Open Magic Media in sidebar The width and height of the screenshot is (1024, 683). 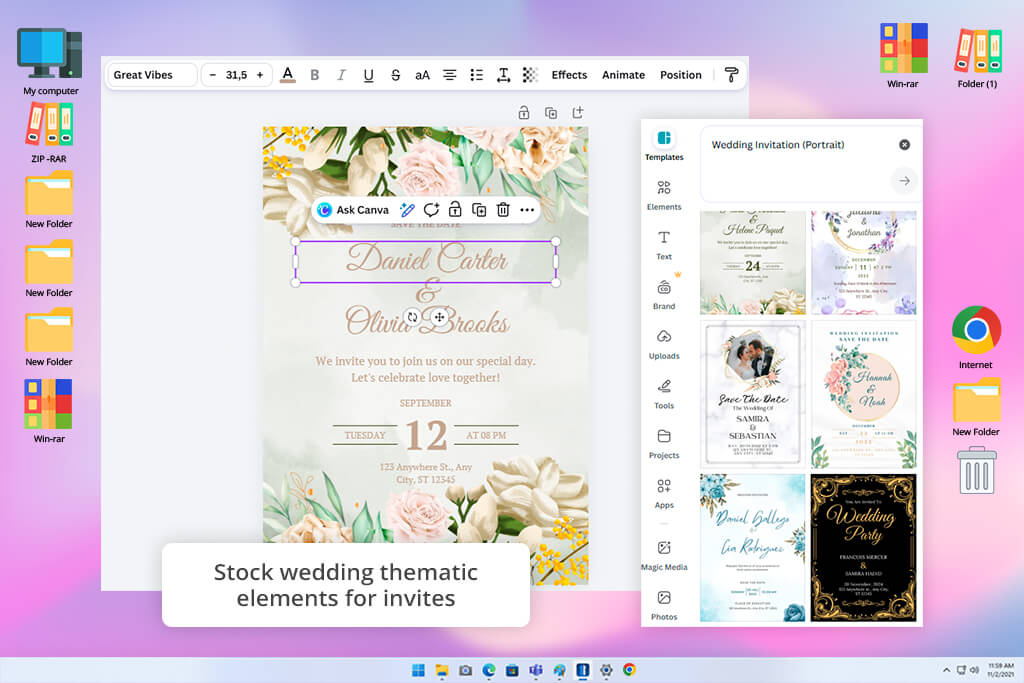[x=664, y=556]
